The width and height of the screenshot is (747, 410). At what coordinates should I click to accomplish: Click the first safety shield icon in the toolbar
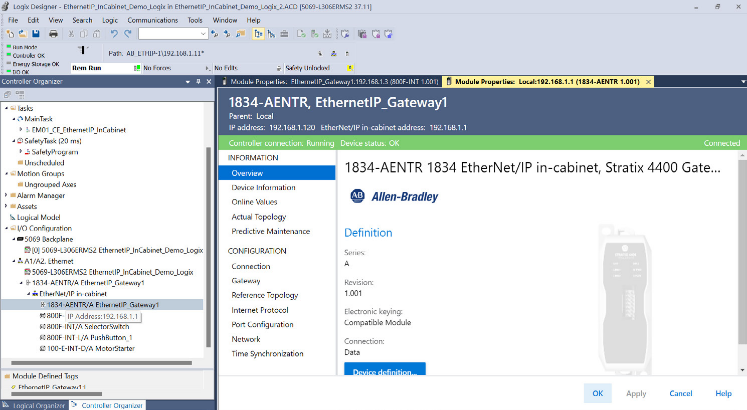[x=345, y=34]
